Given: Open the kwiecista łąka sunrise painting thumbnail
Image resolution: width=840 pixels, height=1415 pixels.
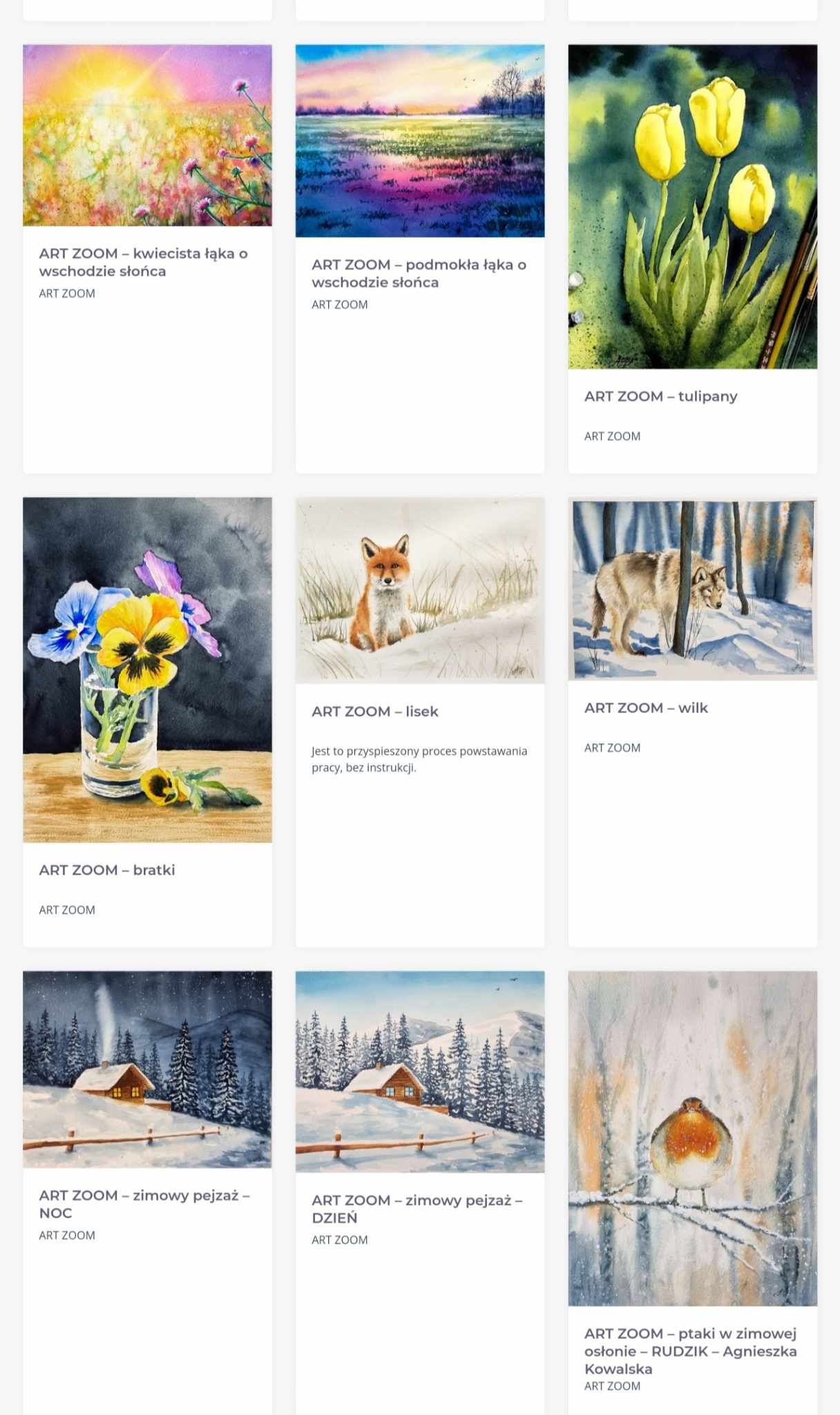Looking at the screenshot, I should (147, 135).
